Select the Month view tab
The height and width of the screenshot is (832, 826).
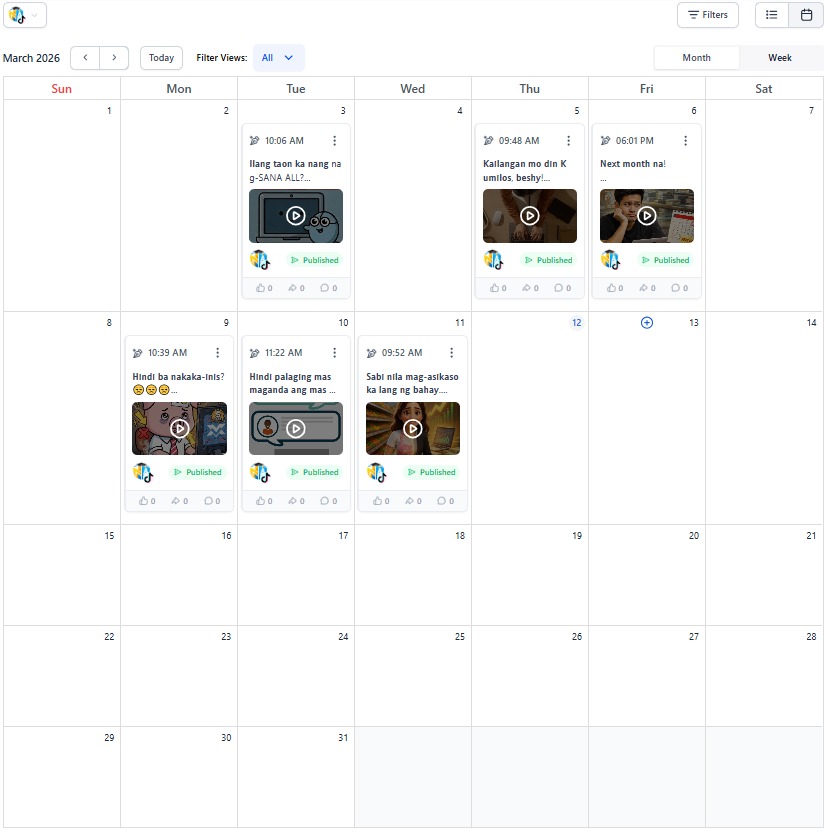[697, 58]
